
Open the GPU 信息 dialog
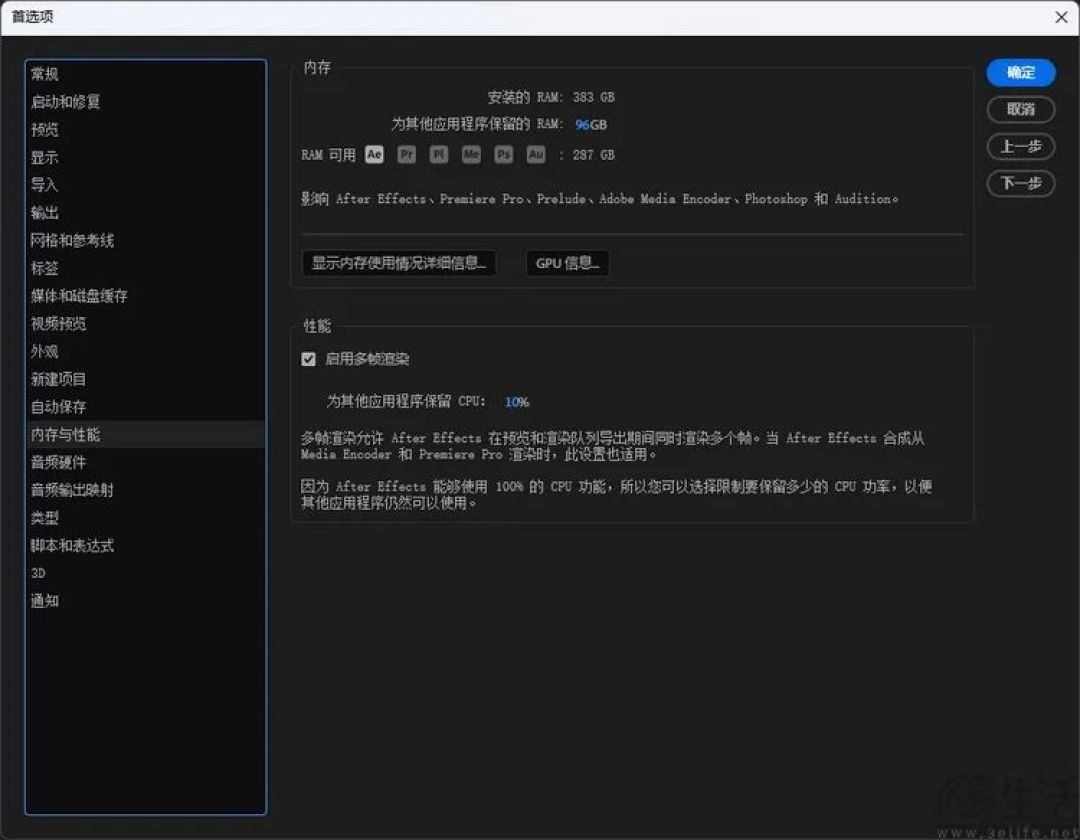[x=568, y=263]
